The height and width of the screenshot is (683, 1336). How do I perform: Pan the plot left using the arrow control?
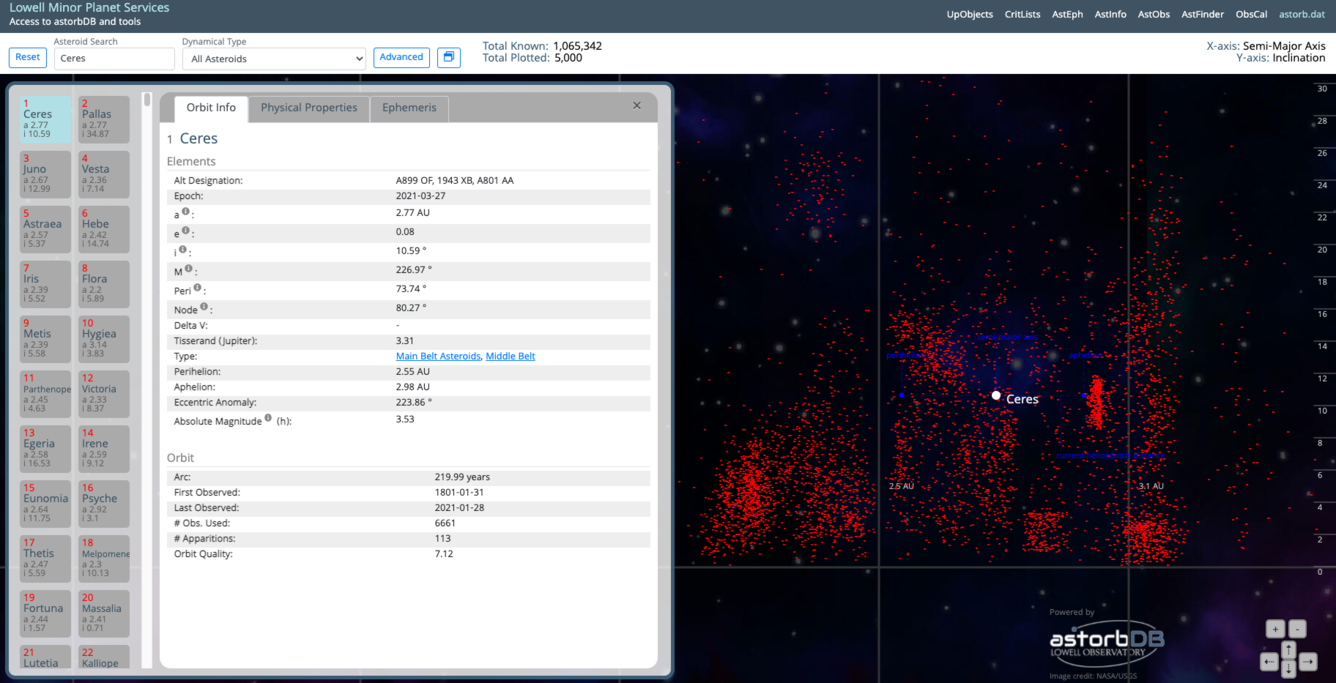click(x=1269, y=661)
